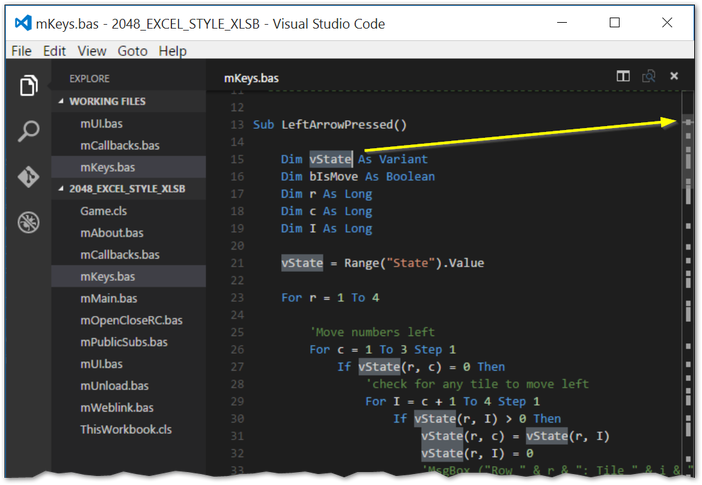Open the Goto menu

[x=133, y=51]
